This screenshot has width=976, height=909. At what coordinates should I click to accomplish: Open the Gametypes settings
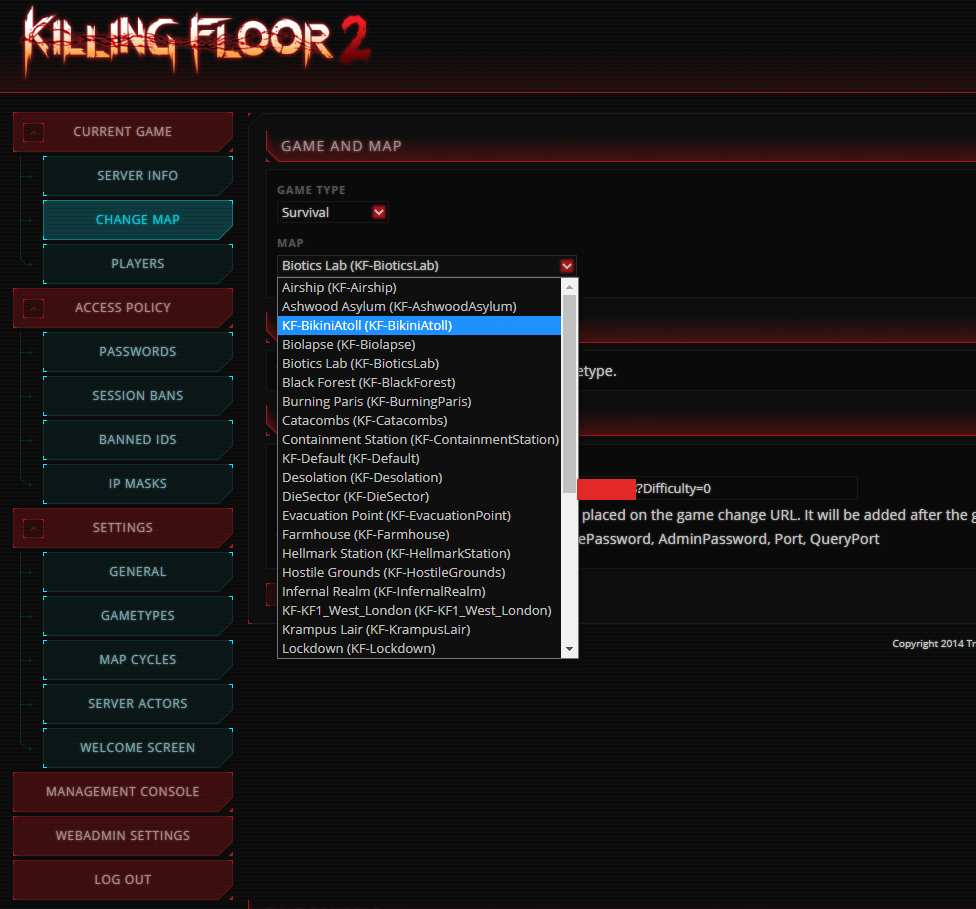pos(138,616)
